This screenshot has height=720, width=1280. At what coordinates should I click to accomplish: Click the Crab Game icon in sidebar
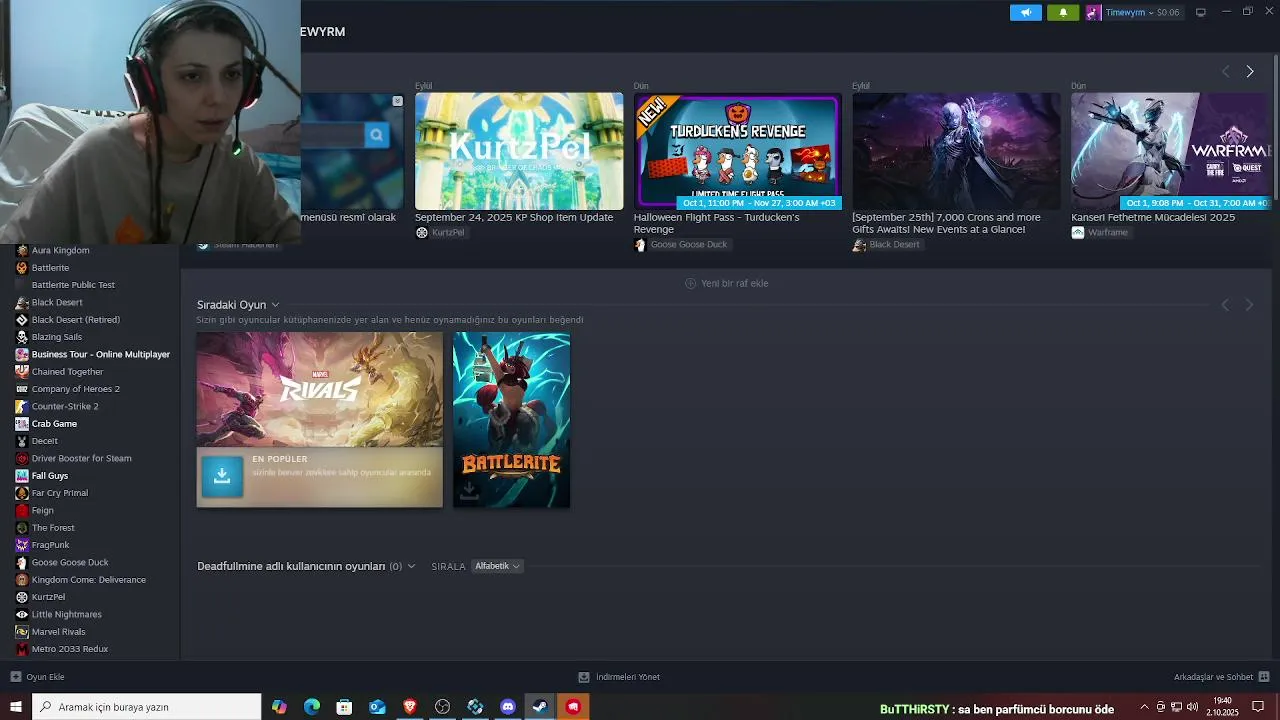[22, 424]
